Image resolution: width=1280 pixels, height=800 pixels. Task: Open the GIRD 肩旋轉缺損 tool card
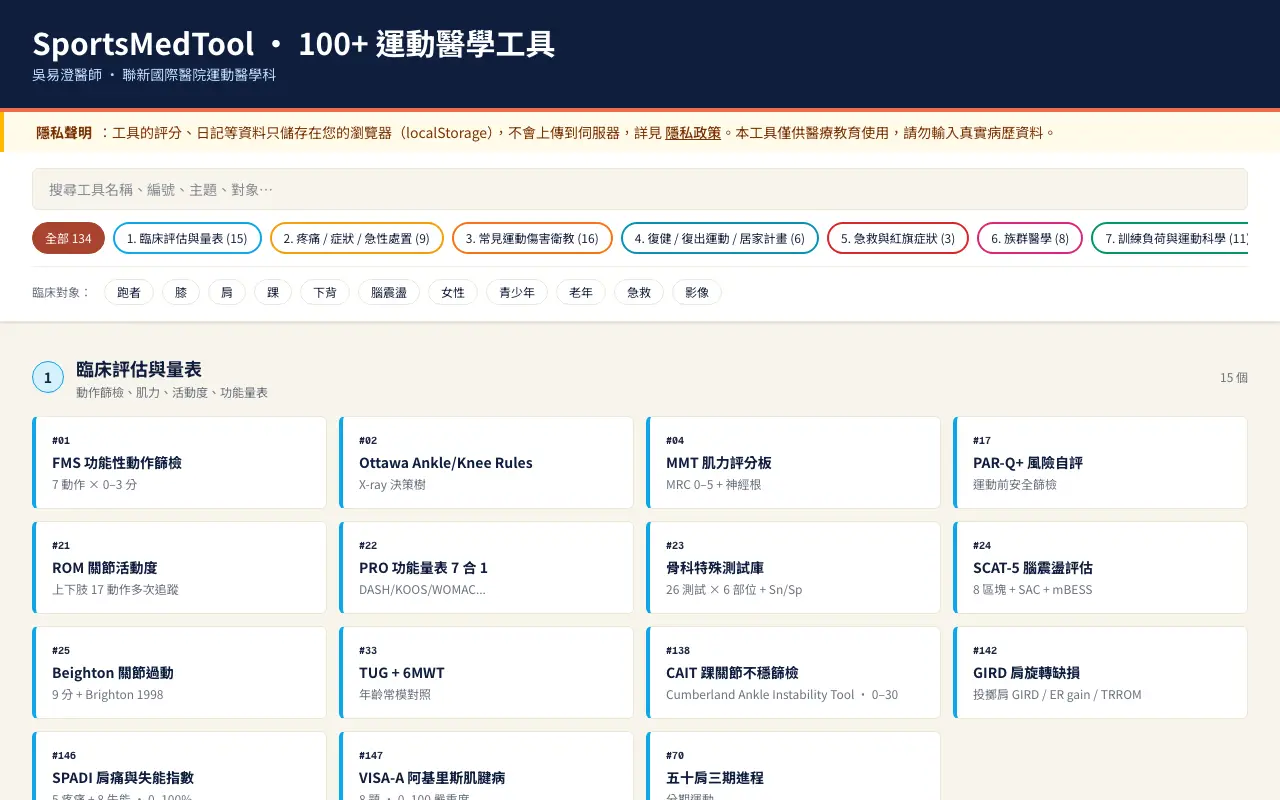pos(1101,672)
